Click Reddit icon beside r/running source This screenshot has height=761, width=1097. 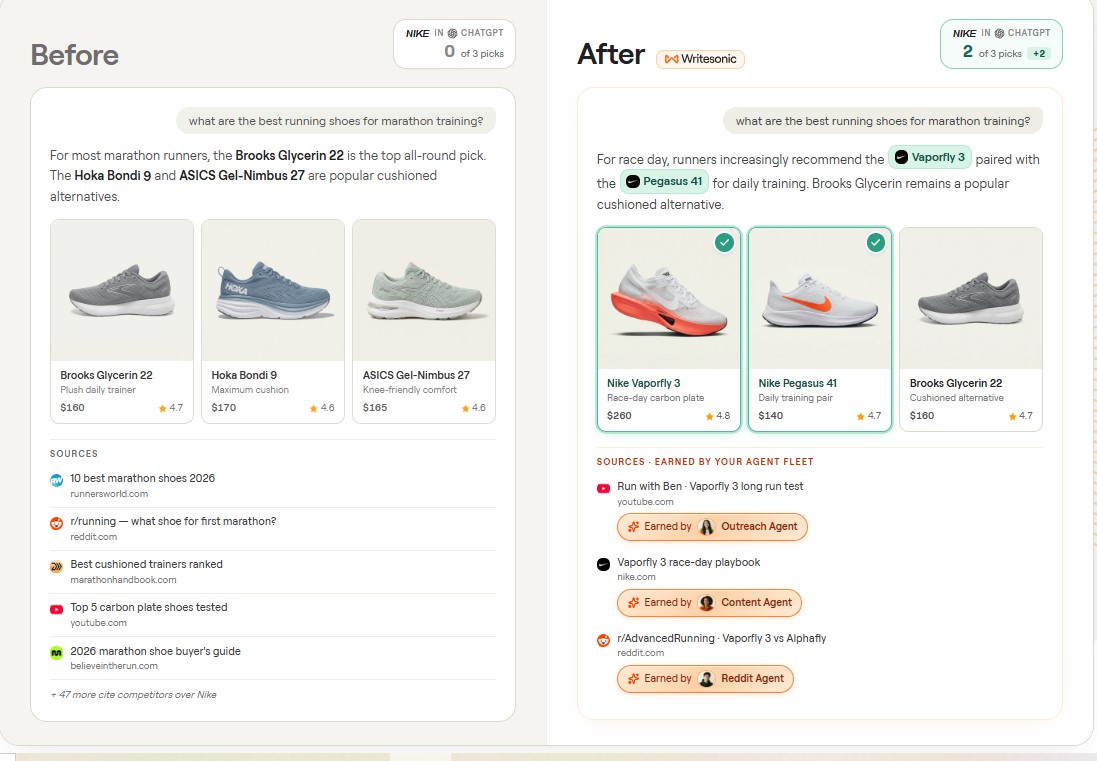[x=57, y=523]
